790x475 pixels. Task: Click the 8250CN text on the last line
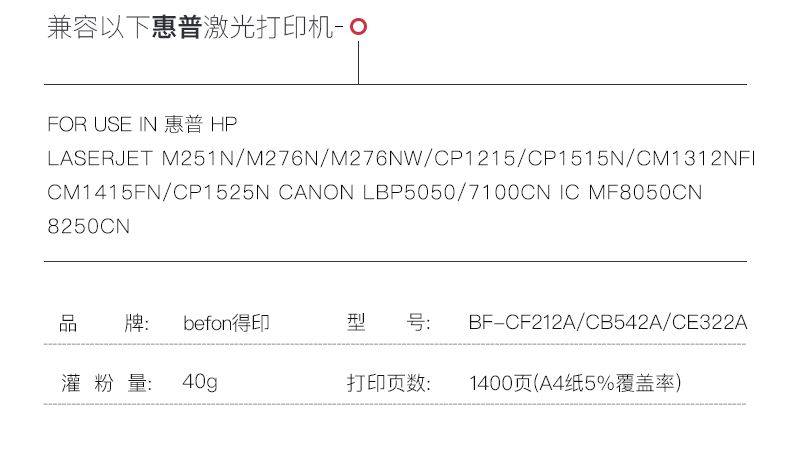tap(89, 227)
